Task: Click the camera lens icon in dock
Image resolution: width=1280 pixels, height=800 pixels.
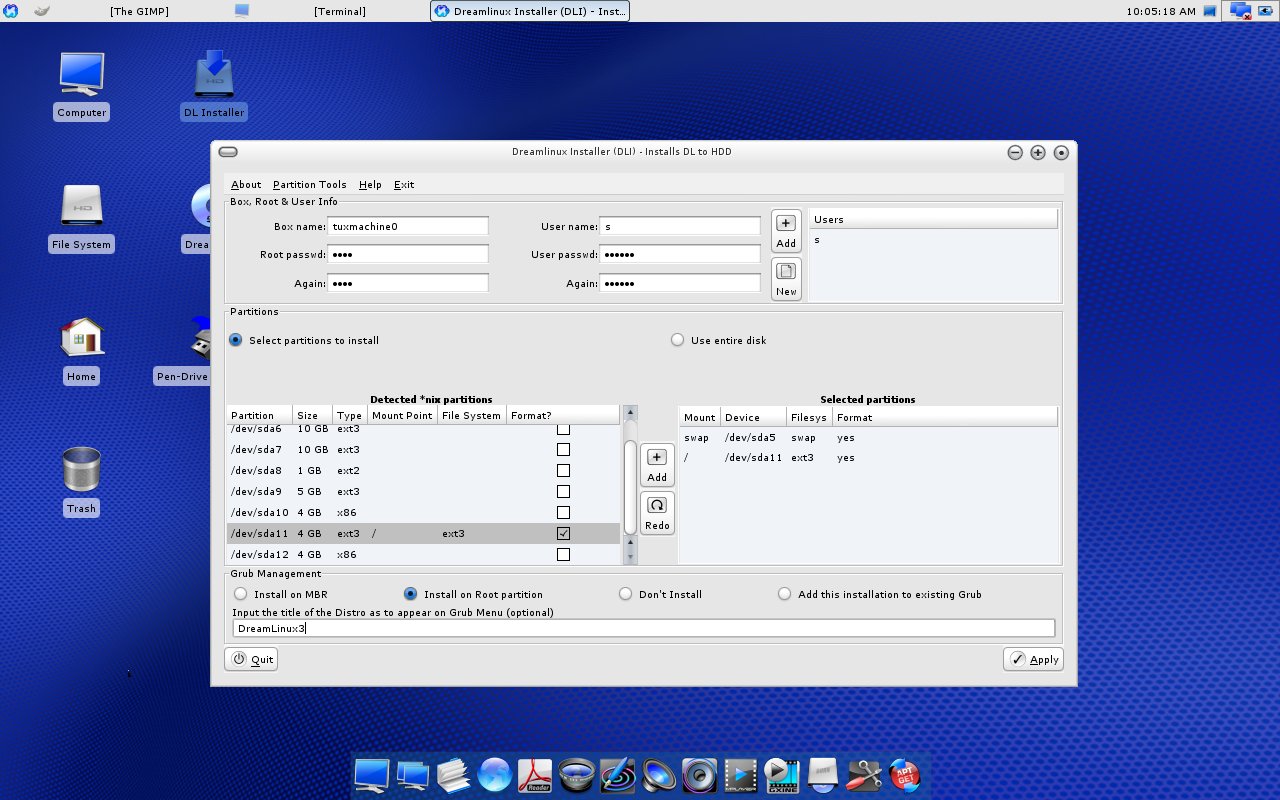Action: tap(577, 775)
